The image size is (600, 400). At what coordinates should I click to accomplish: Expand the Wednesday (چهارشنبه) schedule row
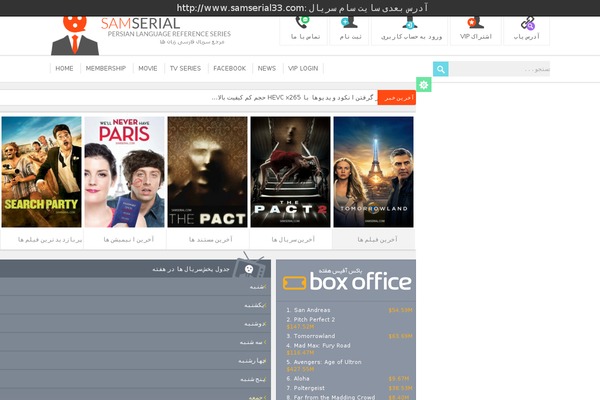pos(135,360)
